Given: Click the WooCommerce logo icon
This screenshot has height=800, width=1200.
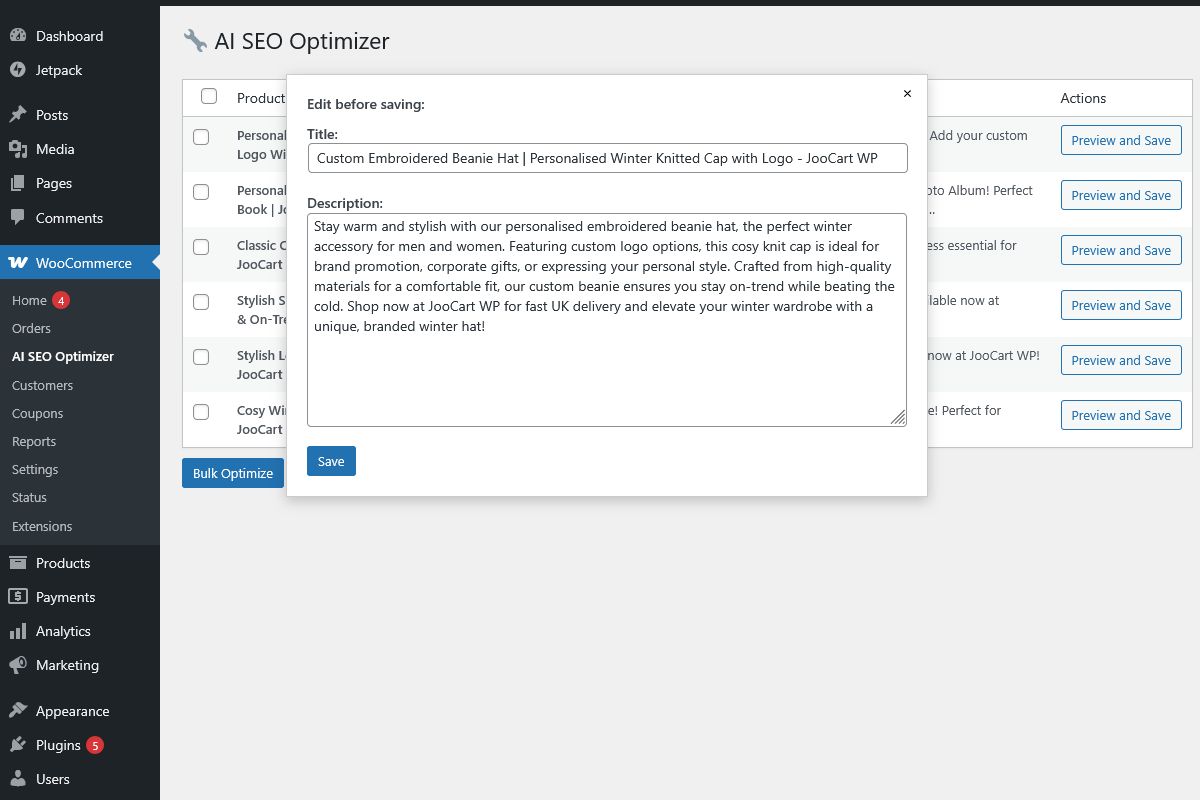Looking at the screenshot, I should (18, 263).
